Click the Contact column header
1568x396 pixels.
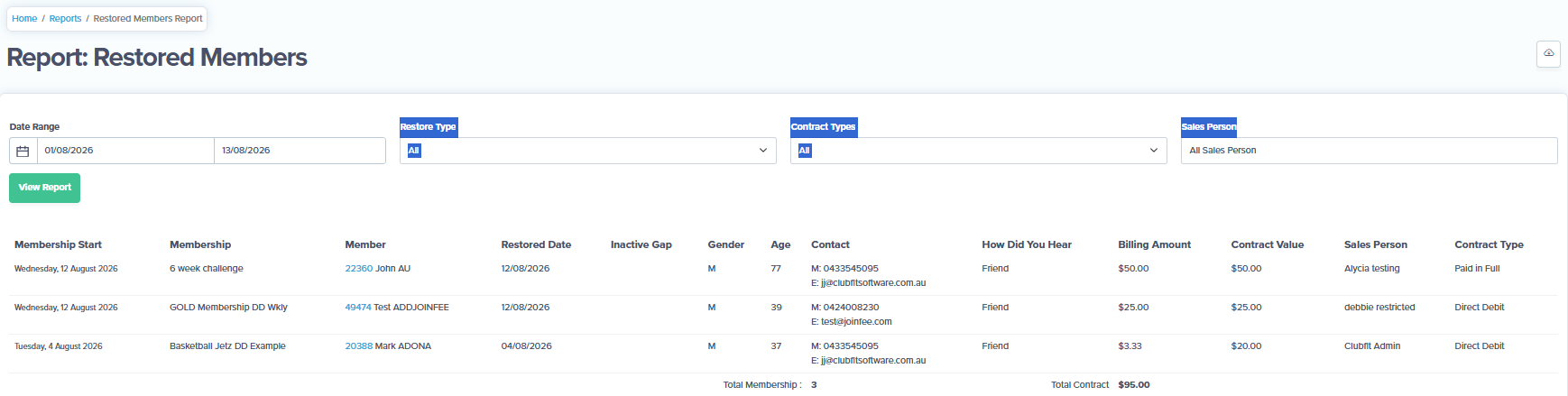(830, 244)
